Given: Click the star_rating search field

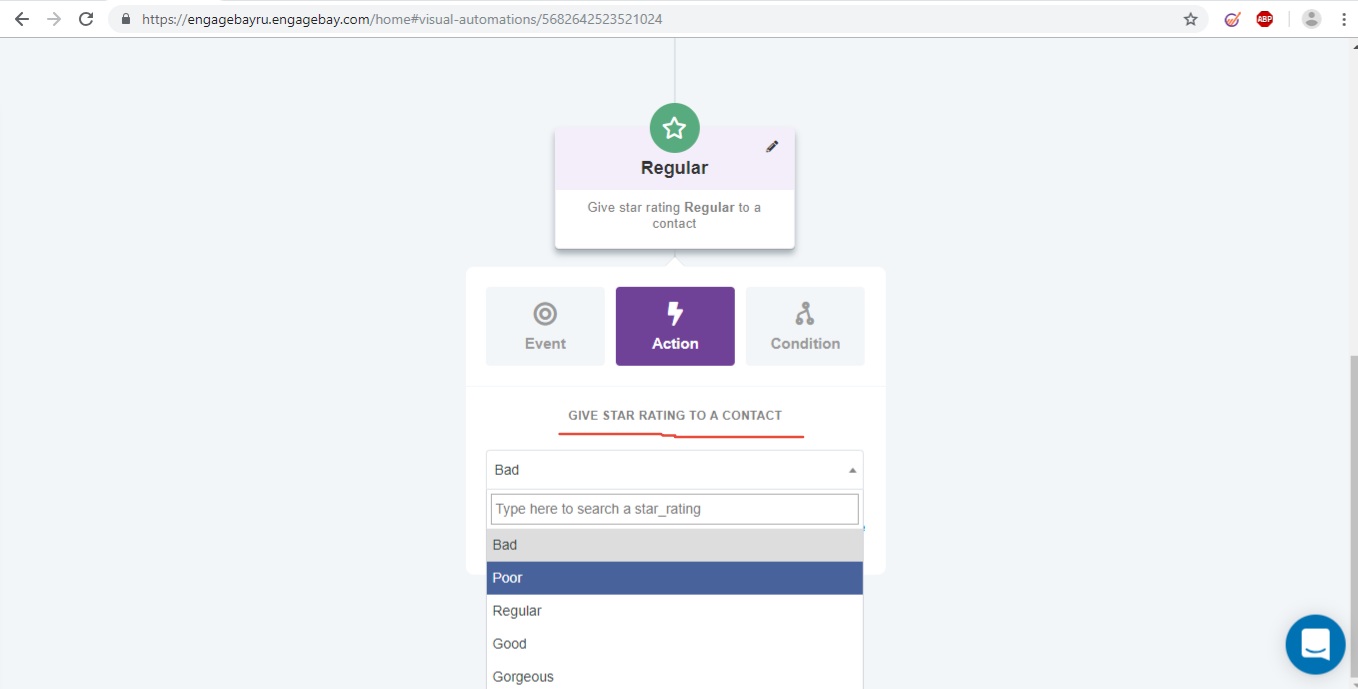Looking at the screenshot, I should tap(674, 509).
